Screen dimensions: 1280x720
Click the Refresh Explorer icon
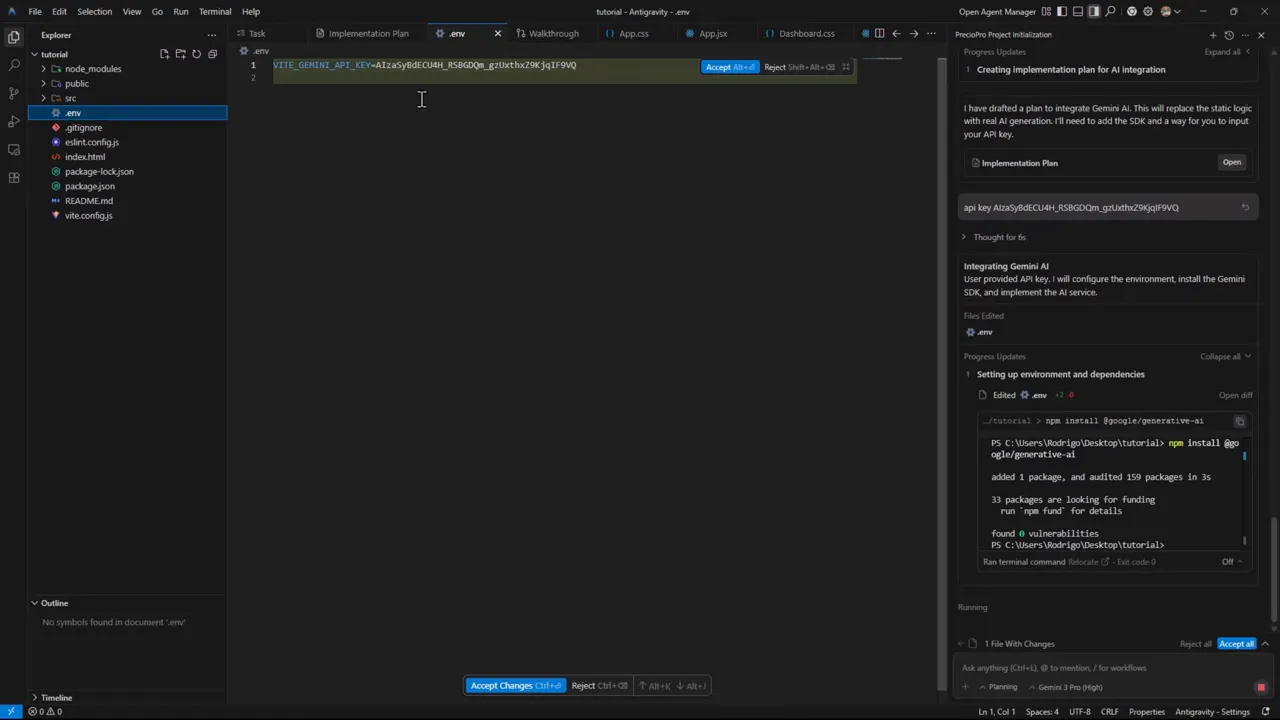pos(196,54)
